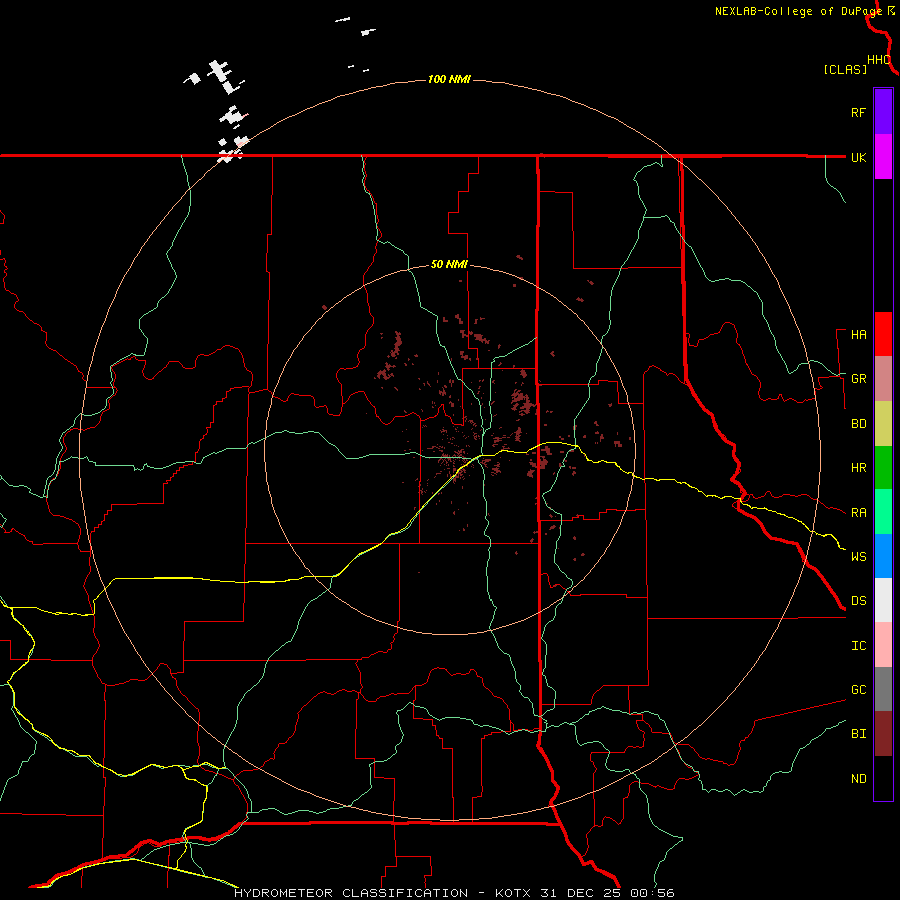Screen dimensions: 900x900
Task: Click the IC legend label
Action: (x=858, y=646)
